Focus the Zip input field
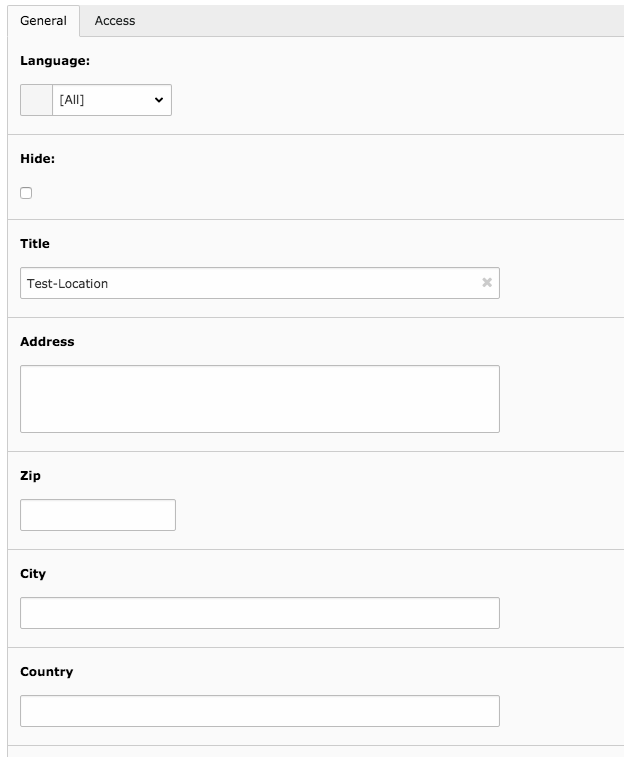The height and width of the screenshot is (757, 624). tap(98, 515)
